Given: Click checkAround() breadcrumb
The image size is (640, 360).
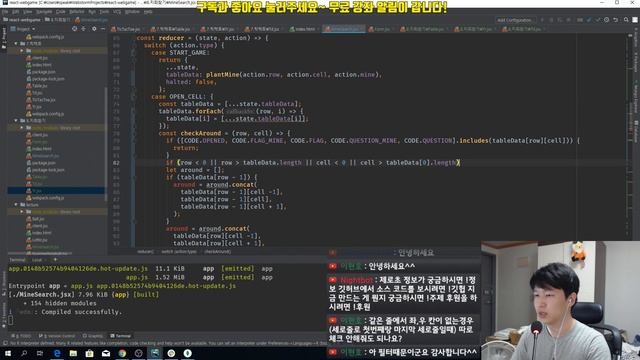Looking at the screenshot, I should point(218,252).
